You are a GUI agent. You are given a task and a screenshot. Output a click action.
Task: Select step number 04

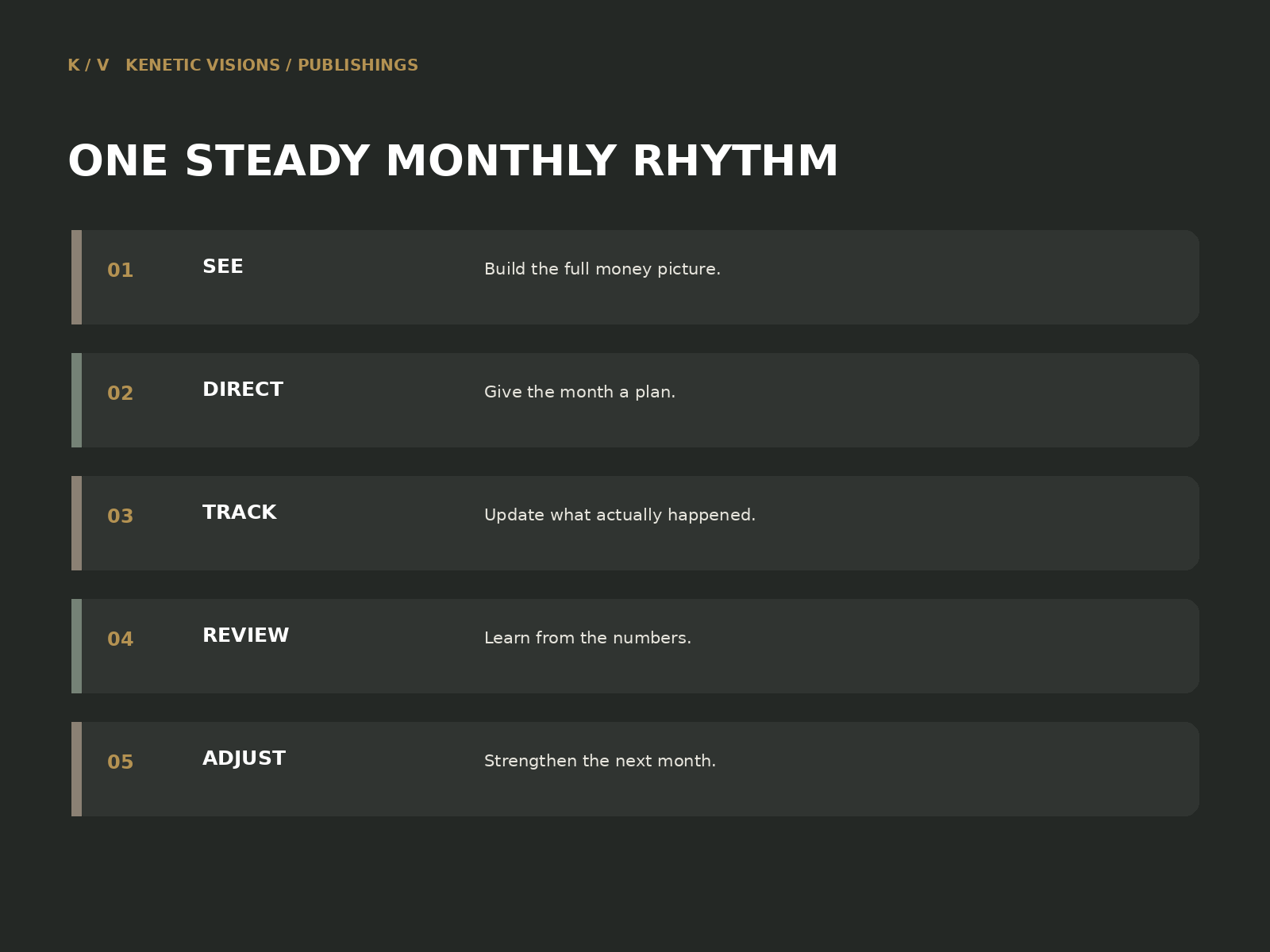[x=120, y=639]
